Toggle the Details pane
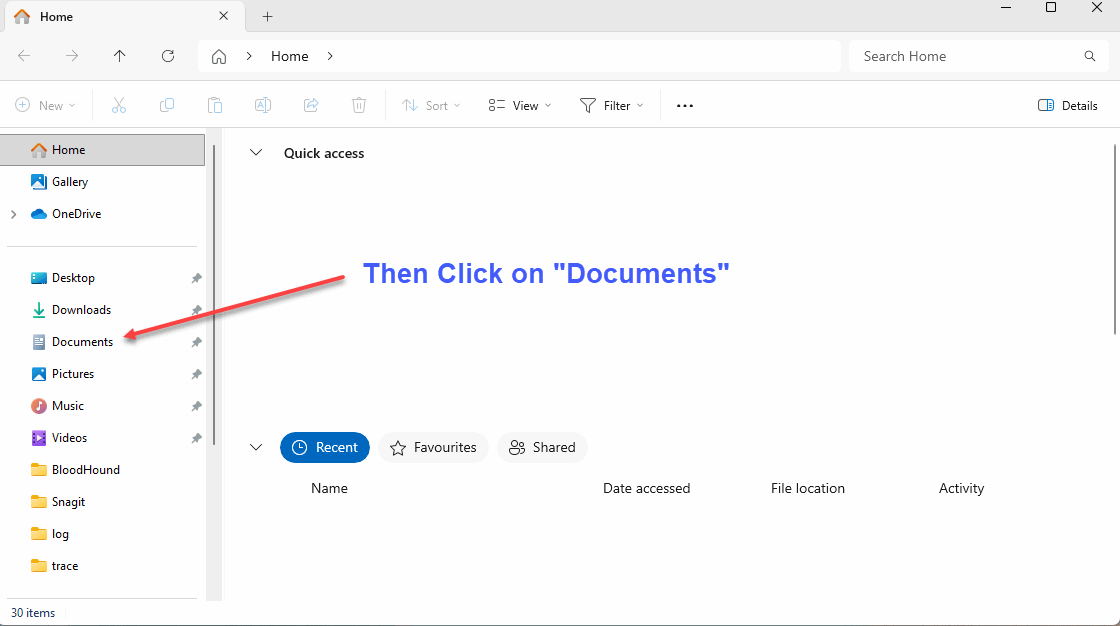The width and height of the screenshot is (1120, 626). coord(1068,105)
